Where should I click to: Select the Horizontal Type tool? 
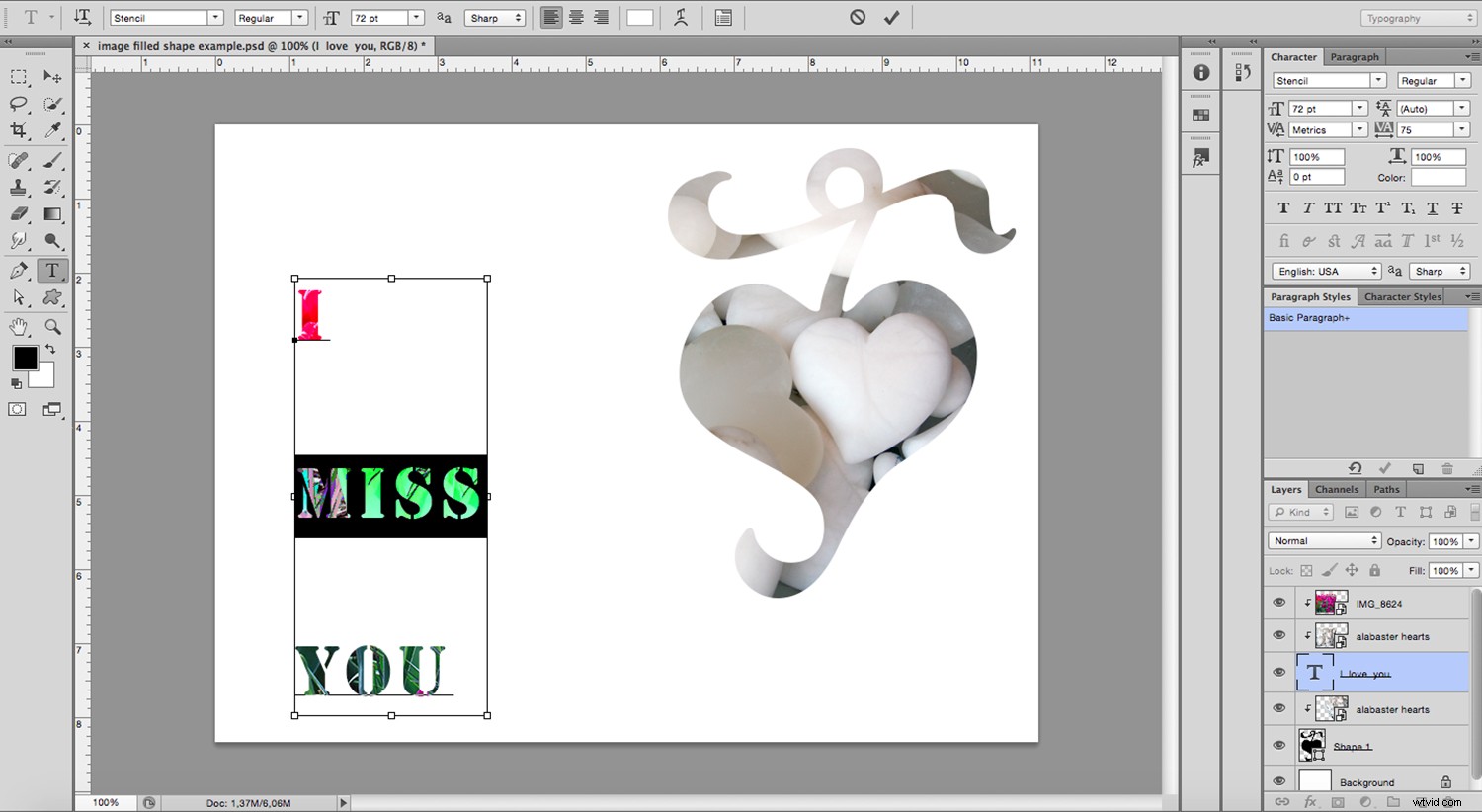click(52, 270)
